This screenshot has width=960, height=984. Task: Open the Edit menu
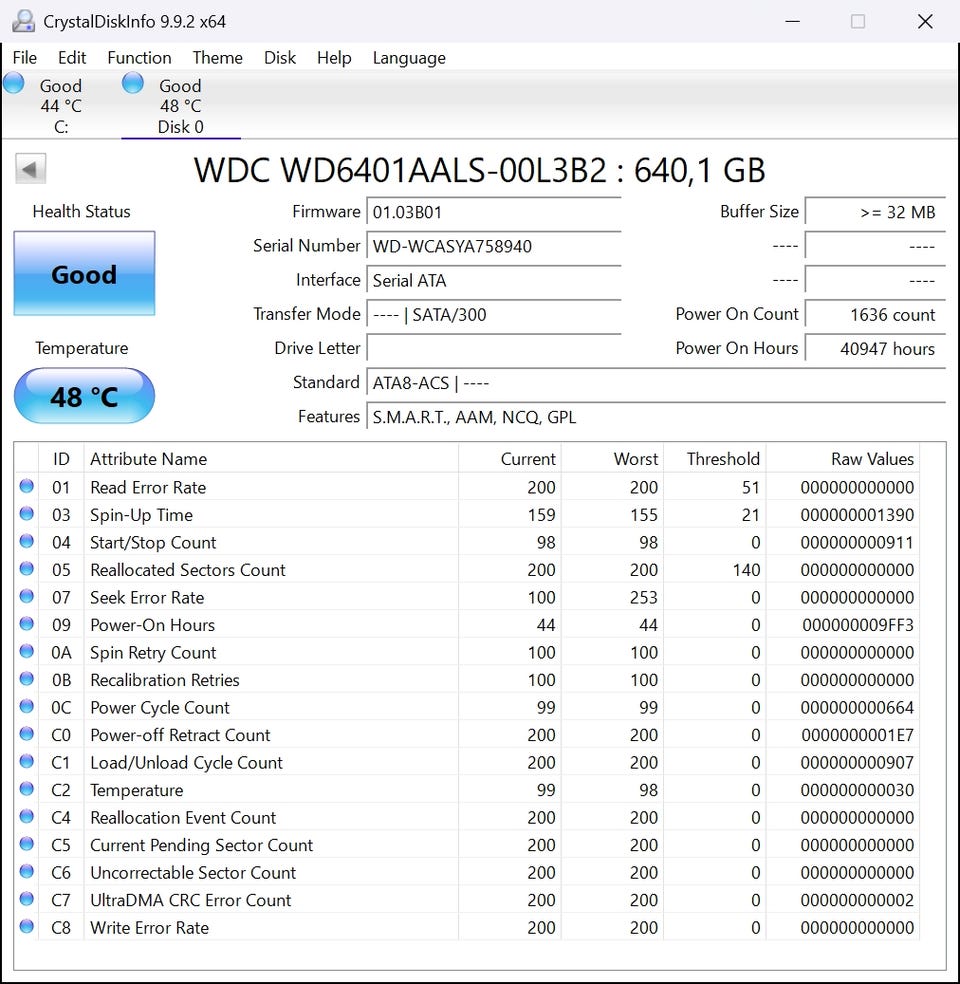[72, 58]
